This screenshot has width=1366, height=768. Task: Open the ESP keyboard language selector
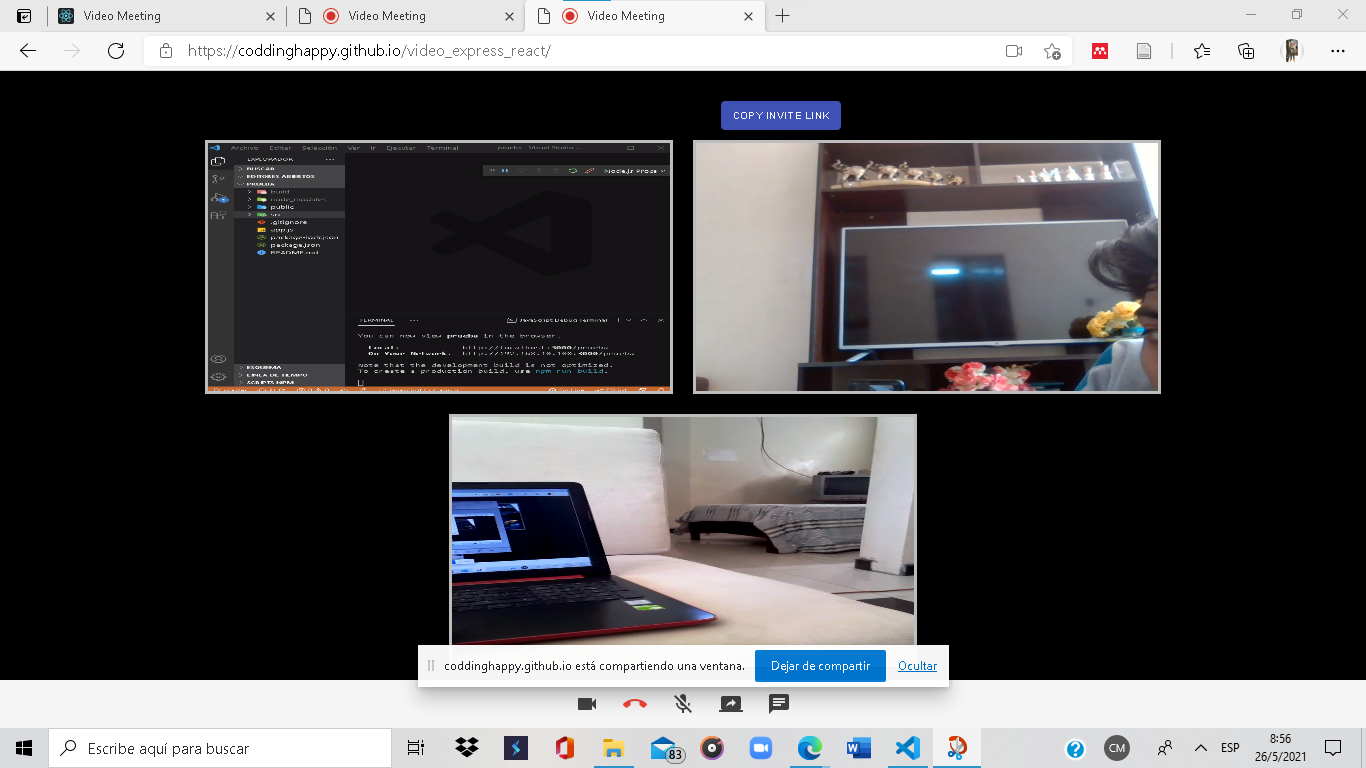point(1229,747)
